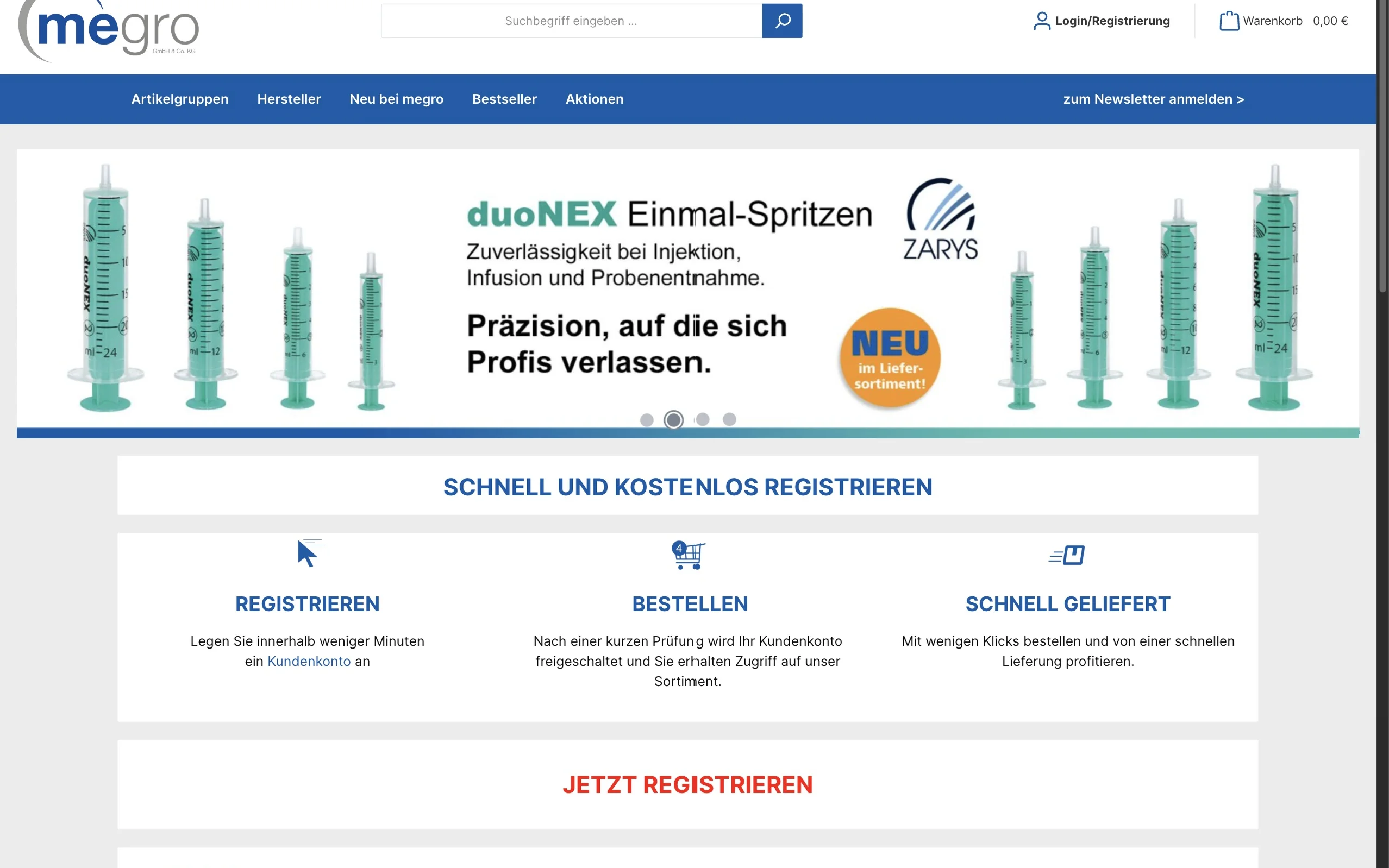Click the BESTELLEN heading
This screenshot has height=868, width=1389.
tap(690, 604)
